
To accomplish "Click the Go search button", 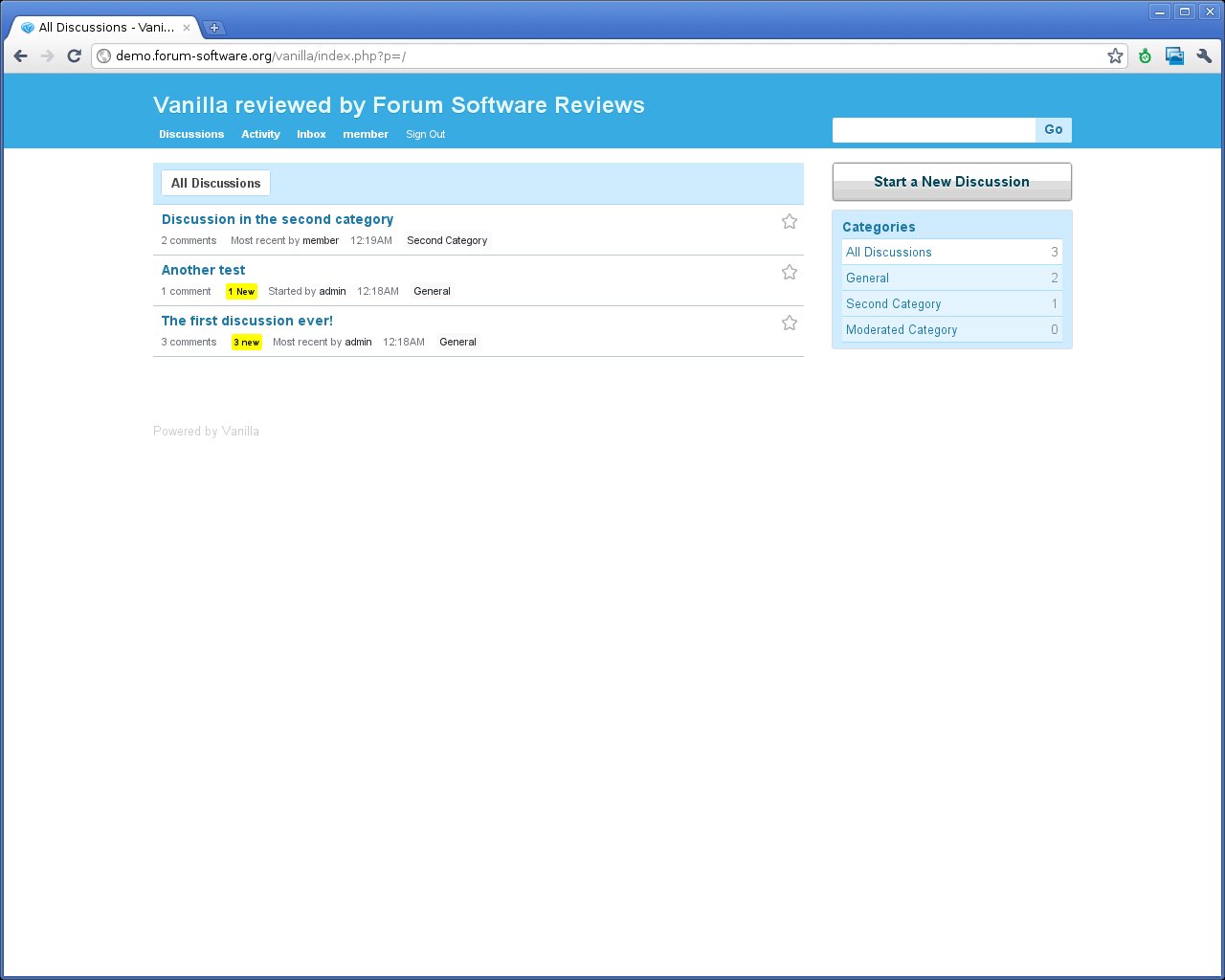I will [1054, 130].
